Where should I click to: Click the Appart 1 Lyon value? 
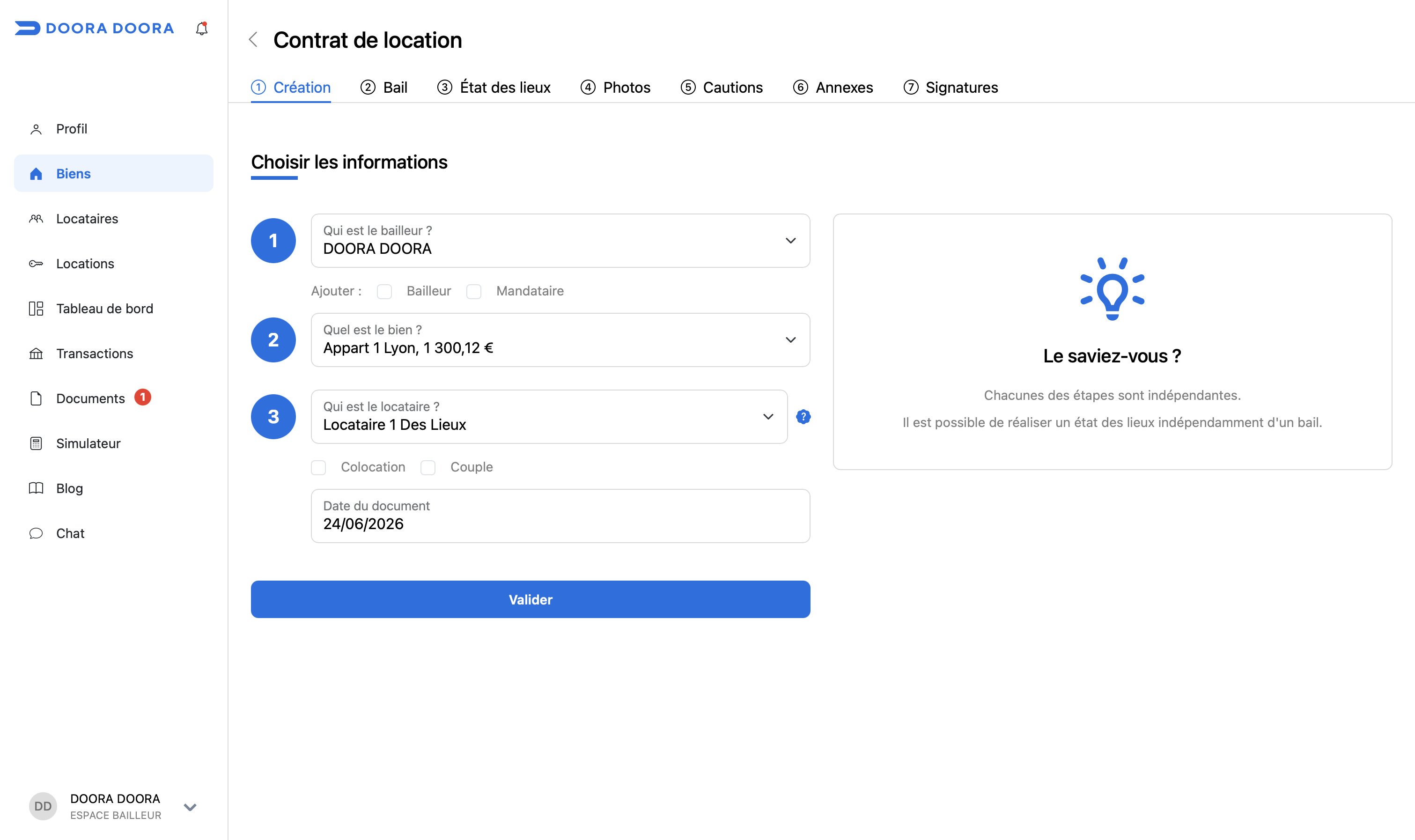(x=408, y=348)
